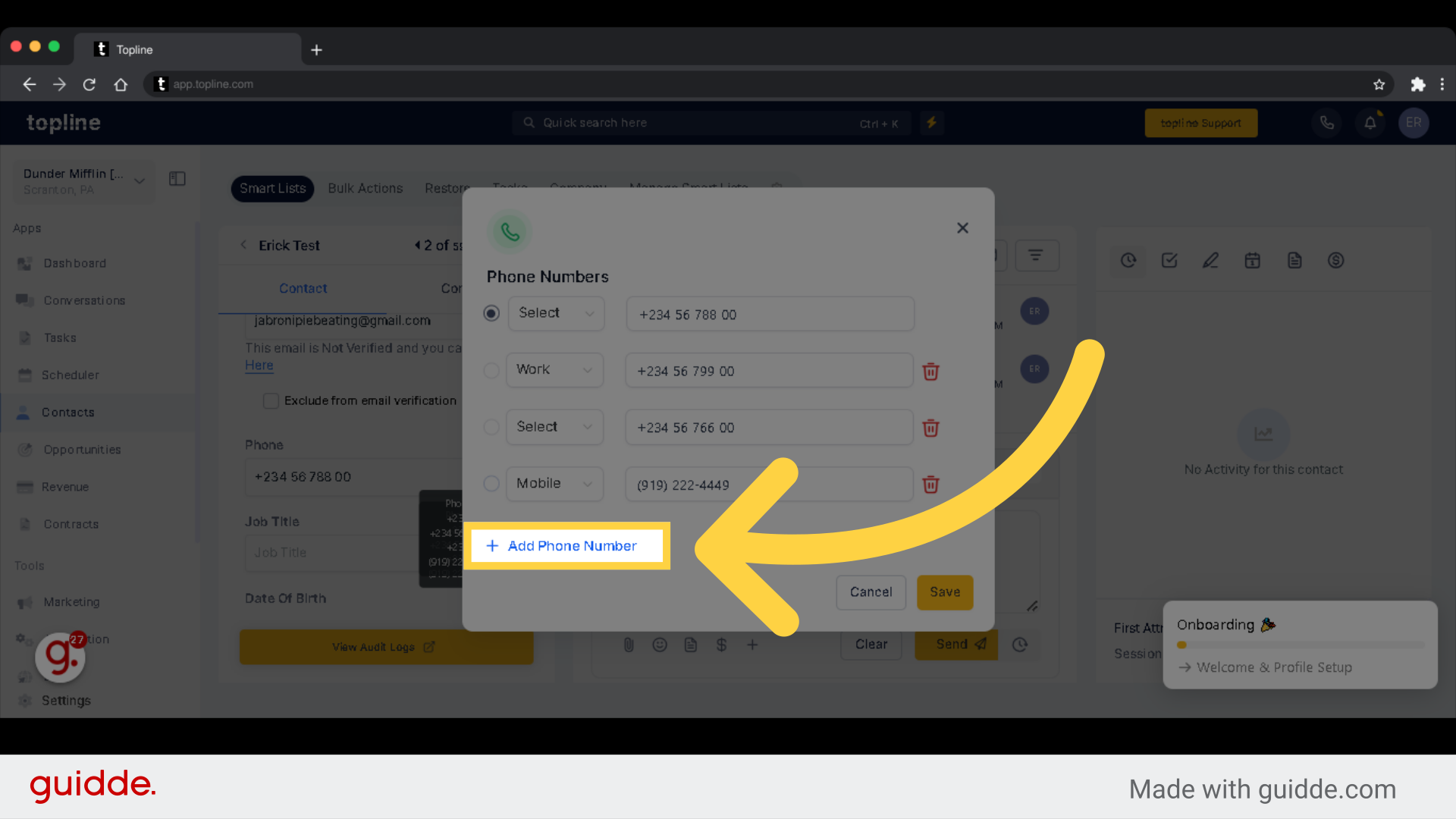Click the revenue/dollar icon in top bar
This screenshot has width=1456, height=819.
click(1337, 261)
